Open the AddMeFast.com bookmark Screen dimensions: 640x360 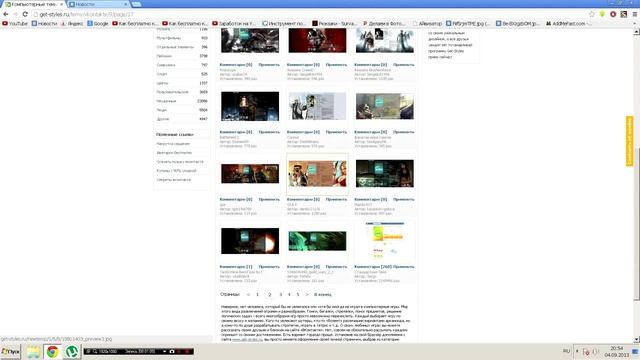coord(568,24)
